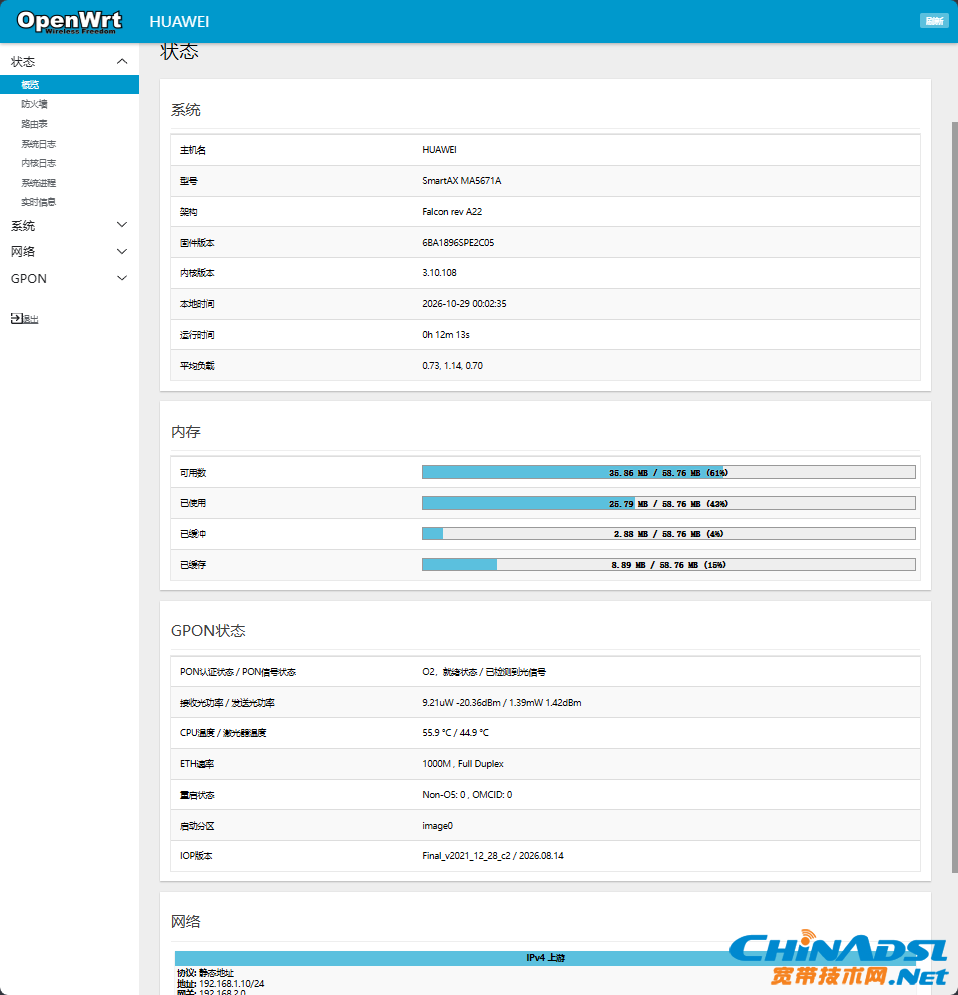Expand the 网络 sidebar menu chevron
This screenshot has width=958, height=995.
tap(122, 251)
